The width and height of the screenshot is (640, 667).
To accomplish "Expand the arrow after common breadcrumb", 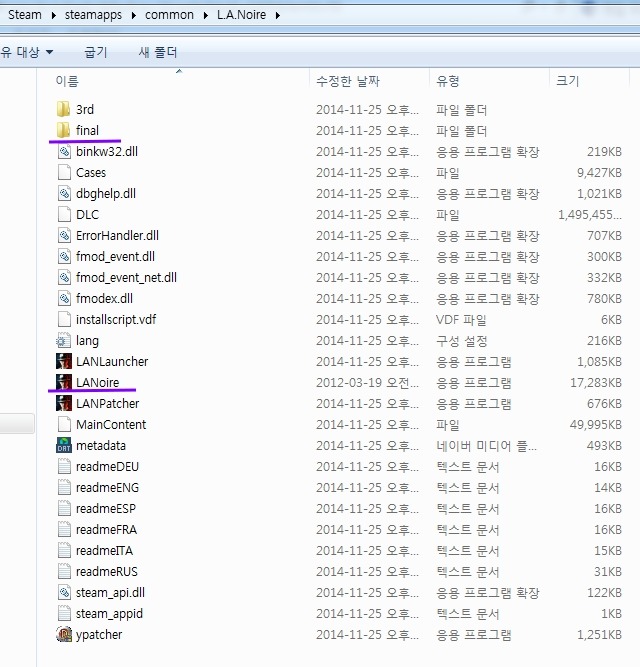I will (x=205, y=15).
